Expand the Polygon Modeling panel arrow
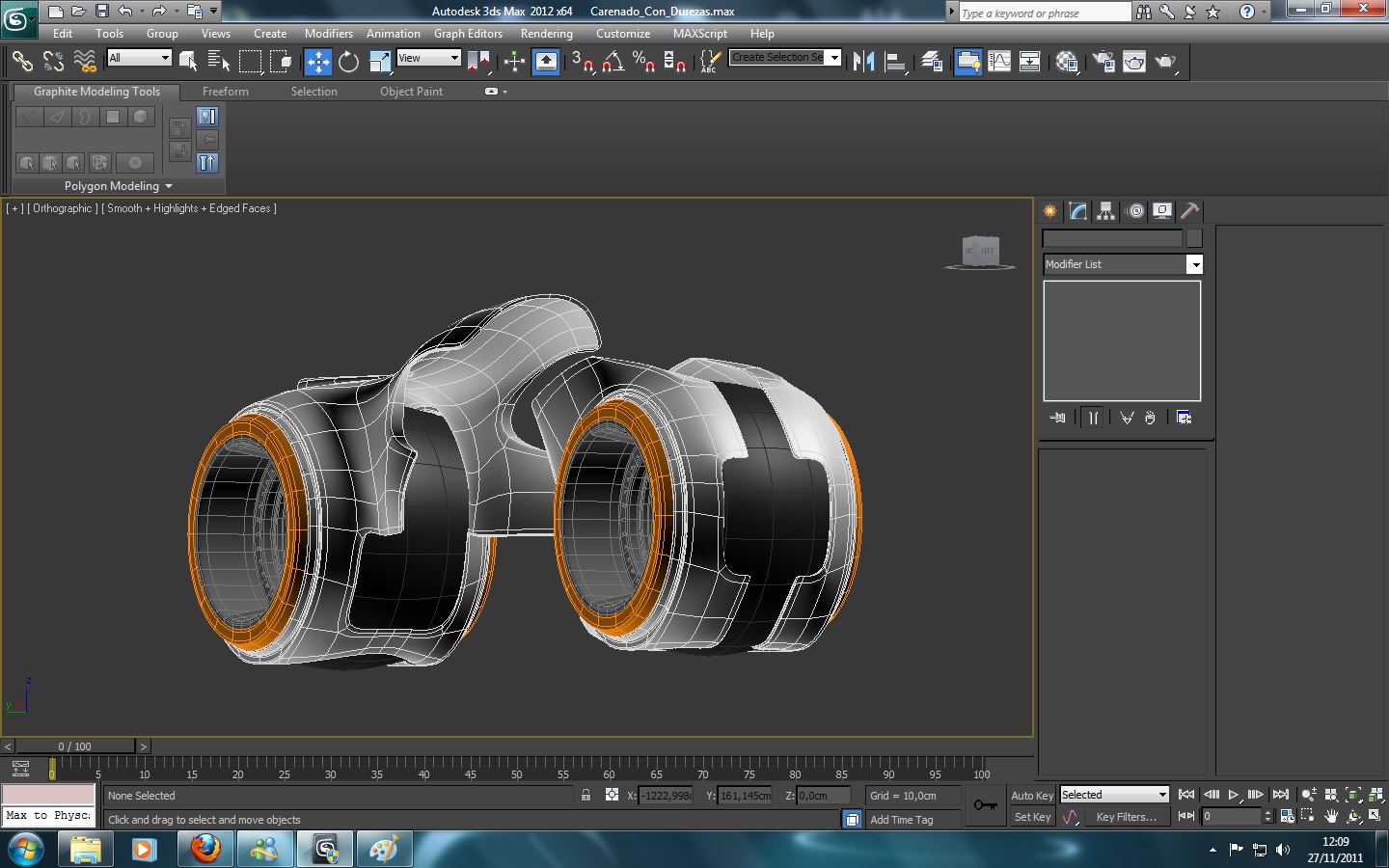The width and height of the screenshot is (1389, 868). (x=169, y=186)
